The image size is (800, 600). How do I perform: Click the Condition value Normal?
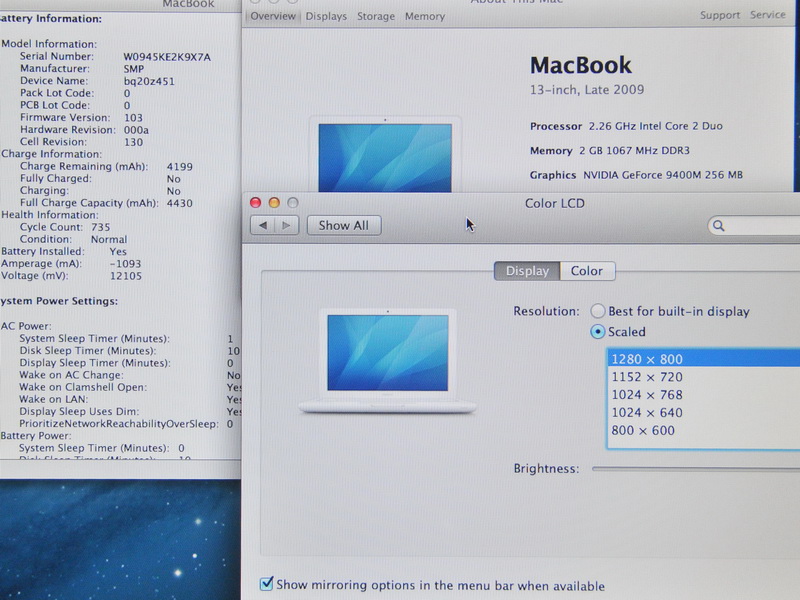click(109, 239)
